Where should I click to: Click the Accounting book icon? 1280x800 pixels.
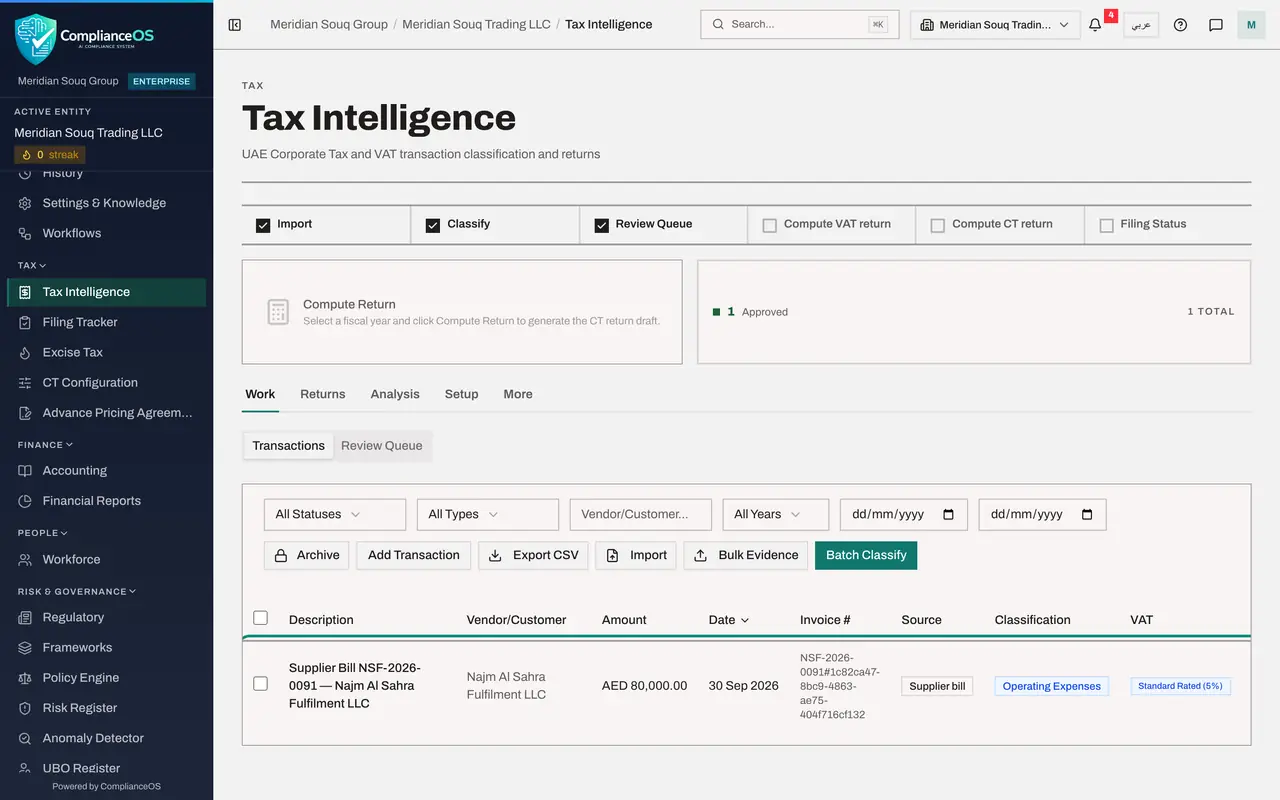(x=25, y=470)
